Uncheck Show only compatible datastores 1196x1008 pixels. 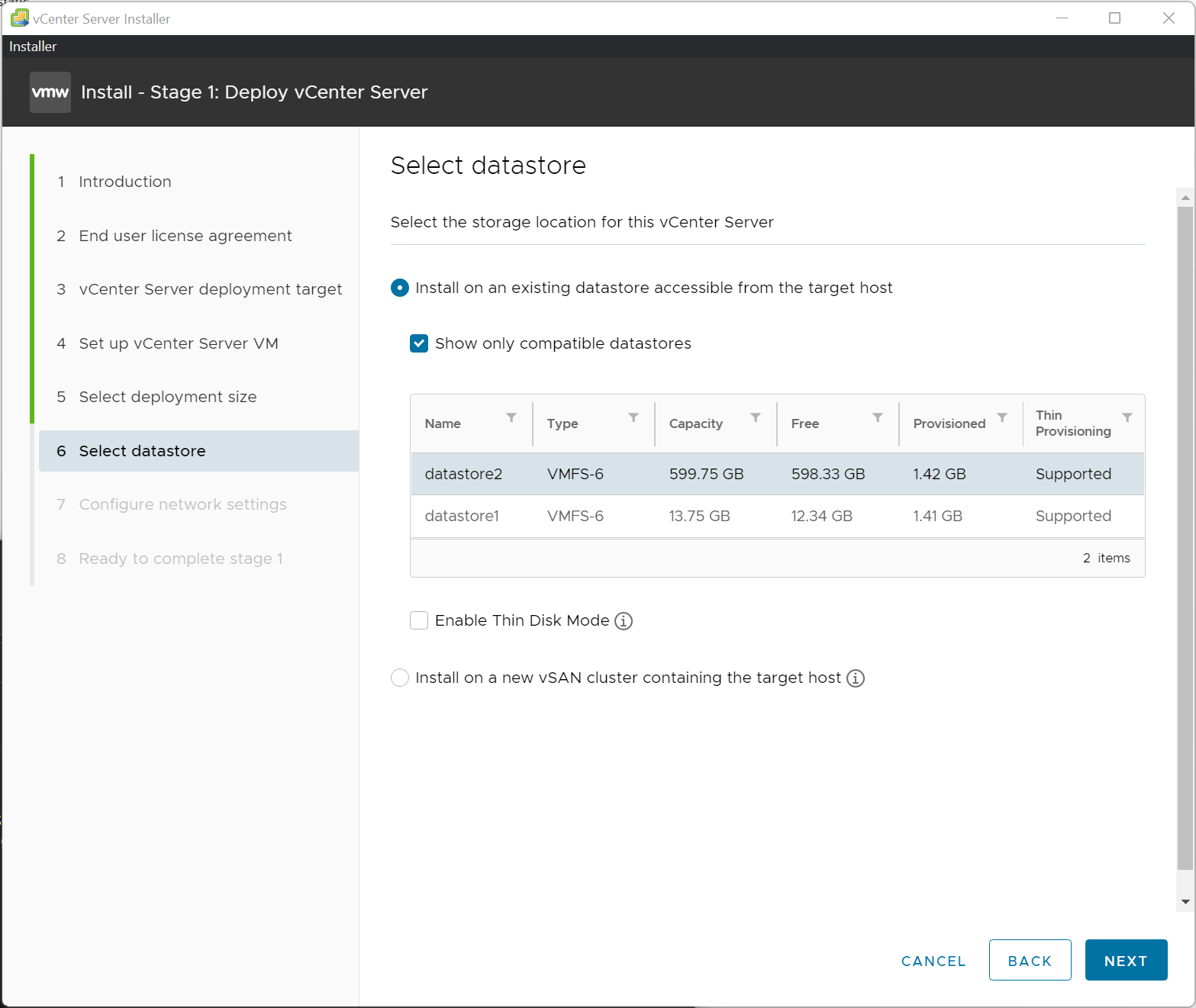(x=418, y=343)
